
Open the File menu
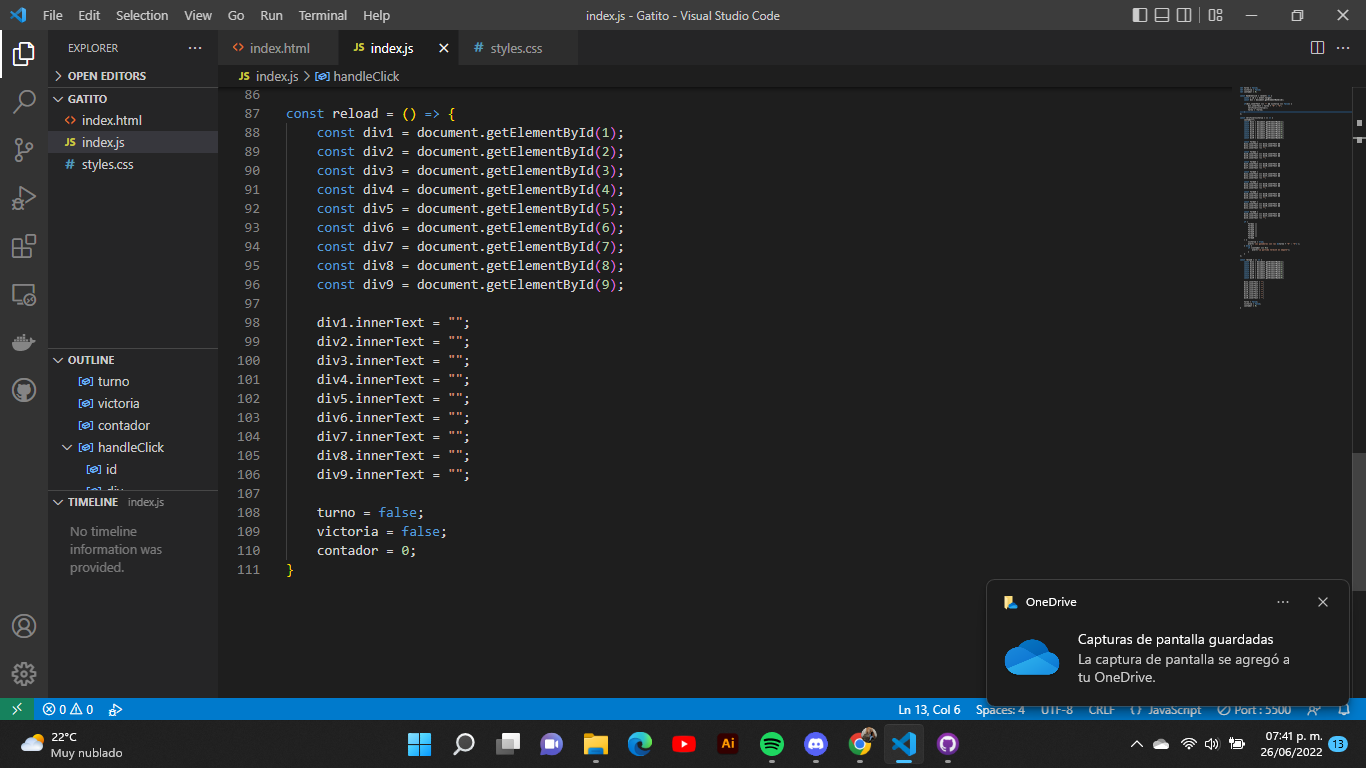[53, 15]
